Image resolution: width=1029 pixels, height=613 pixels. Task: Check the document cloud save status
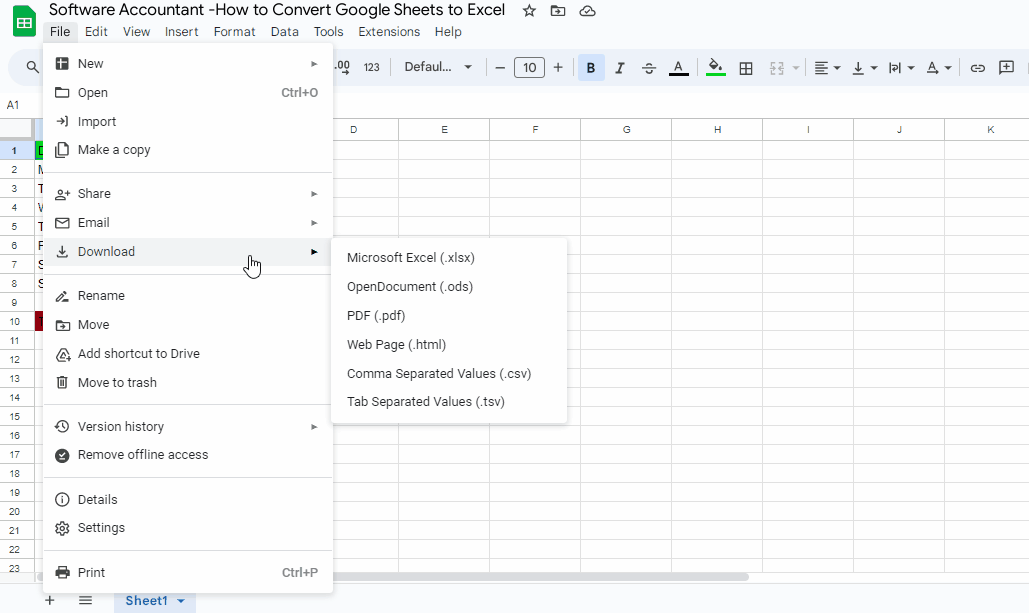(587, 10)
